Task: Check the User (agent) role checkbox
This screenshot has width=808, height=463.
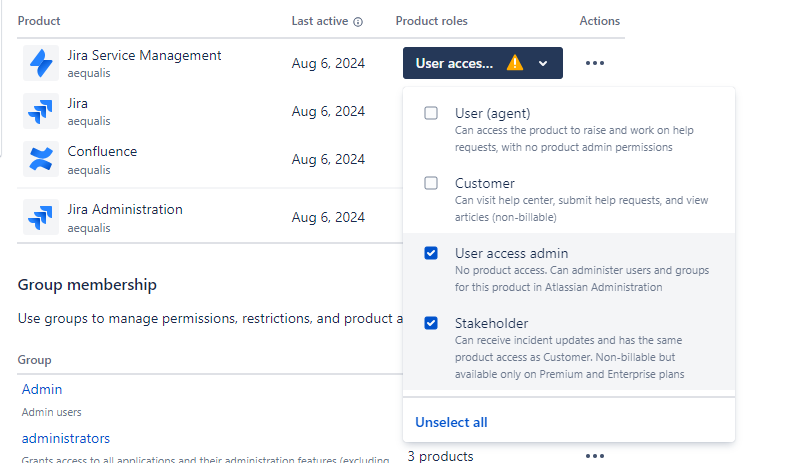Action: click(431, 113)
